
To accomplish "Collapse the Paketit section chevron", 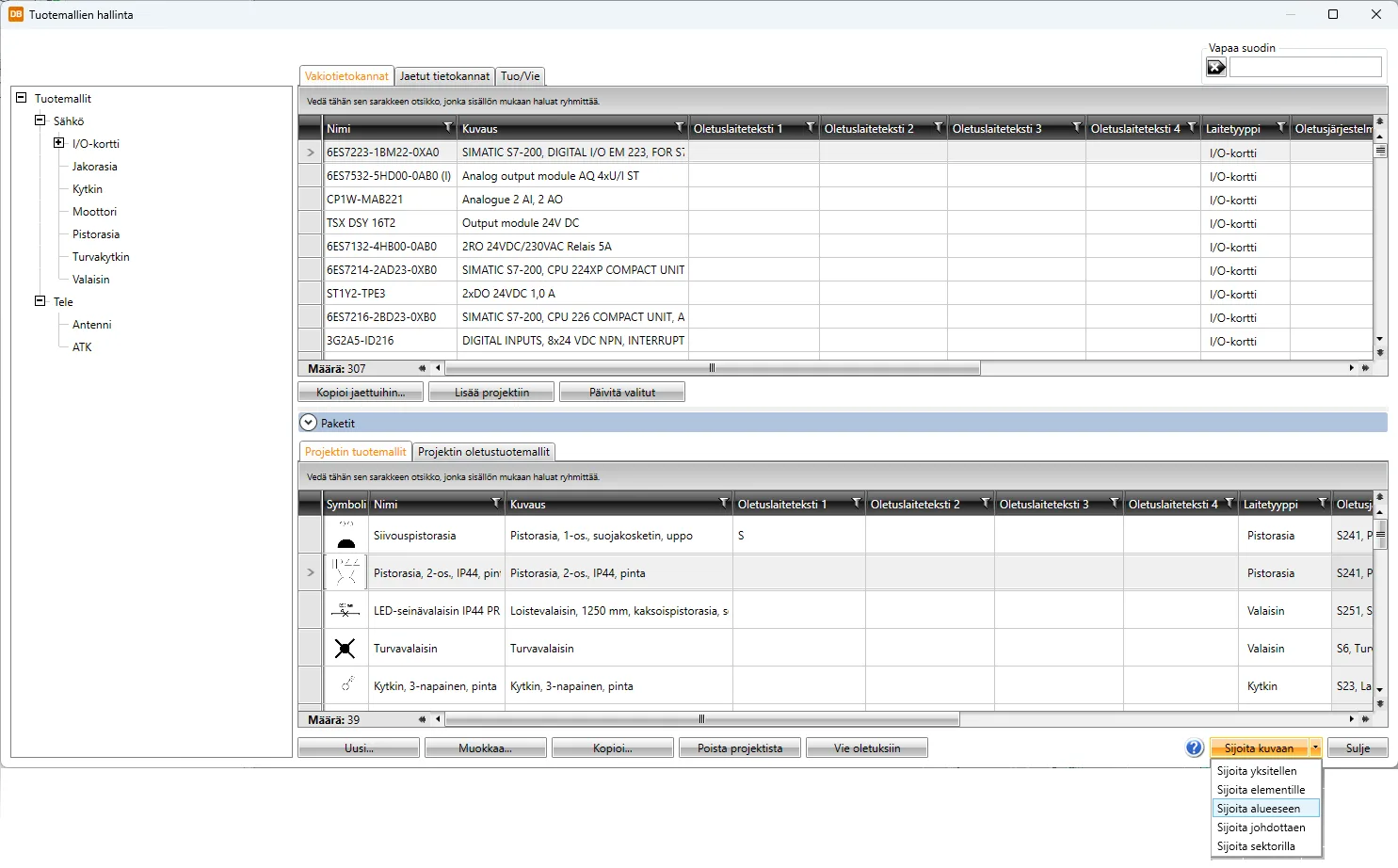I will coord(309,424).
